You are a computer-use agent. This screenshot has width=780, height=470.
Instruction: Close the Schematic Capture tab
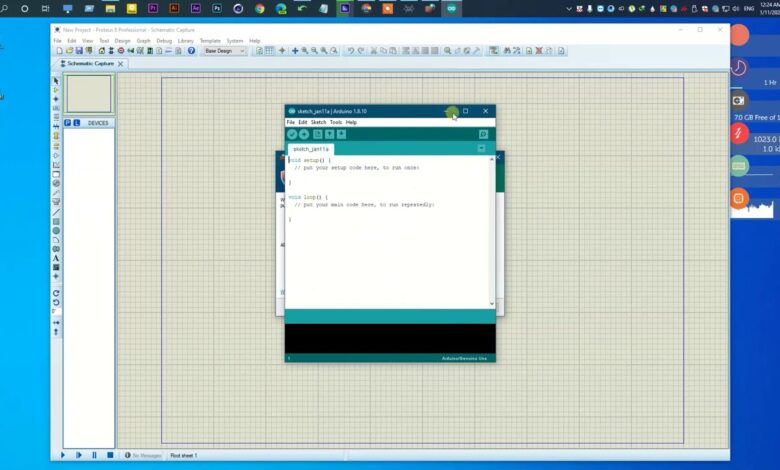click(121, 64)
